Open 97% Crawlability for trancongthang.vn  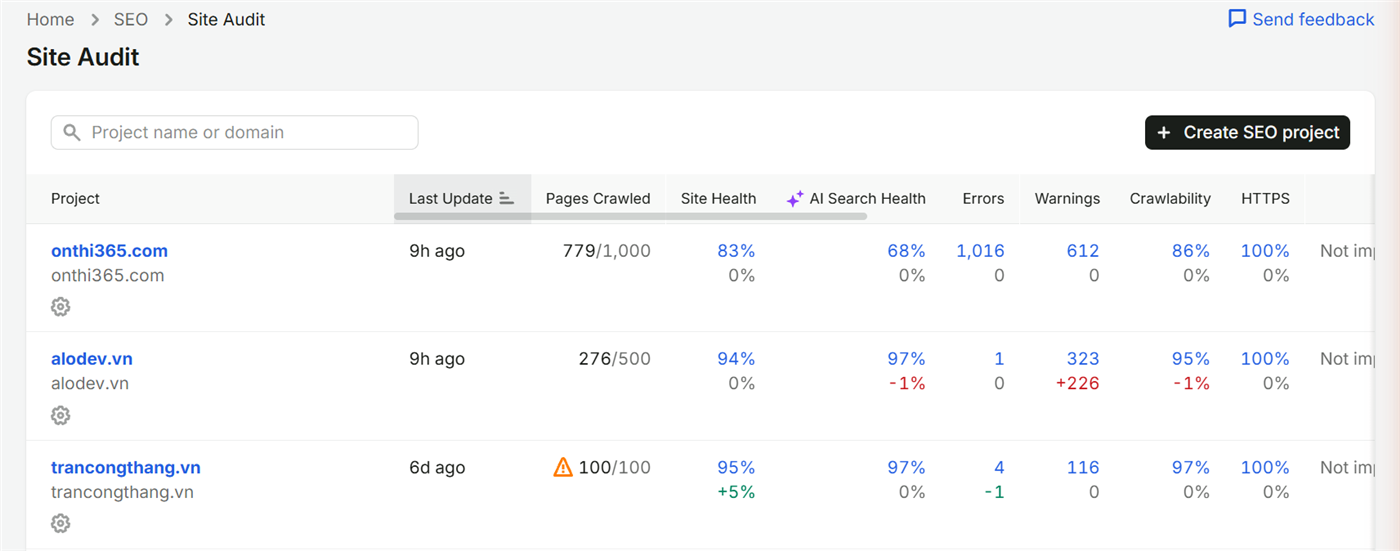point(1191,467)
